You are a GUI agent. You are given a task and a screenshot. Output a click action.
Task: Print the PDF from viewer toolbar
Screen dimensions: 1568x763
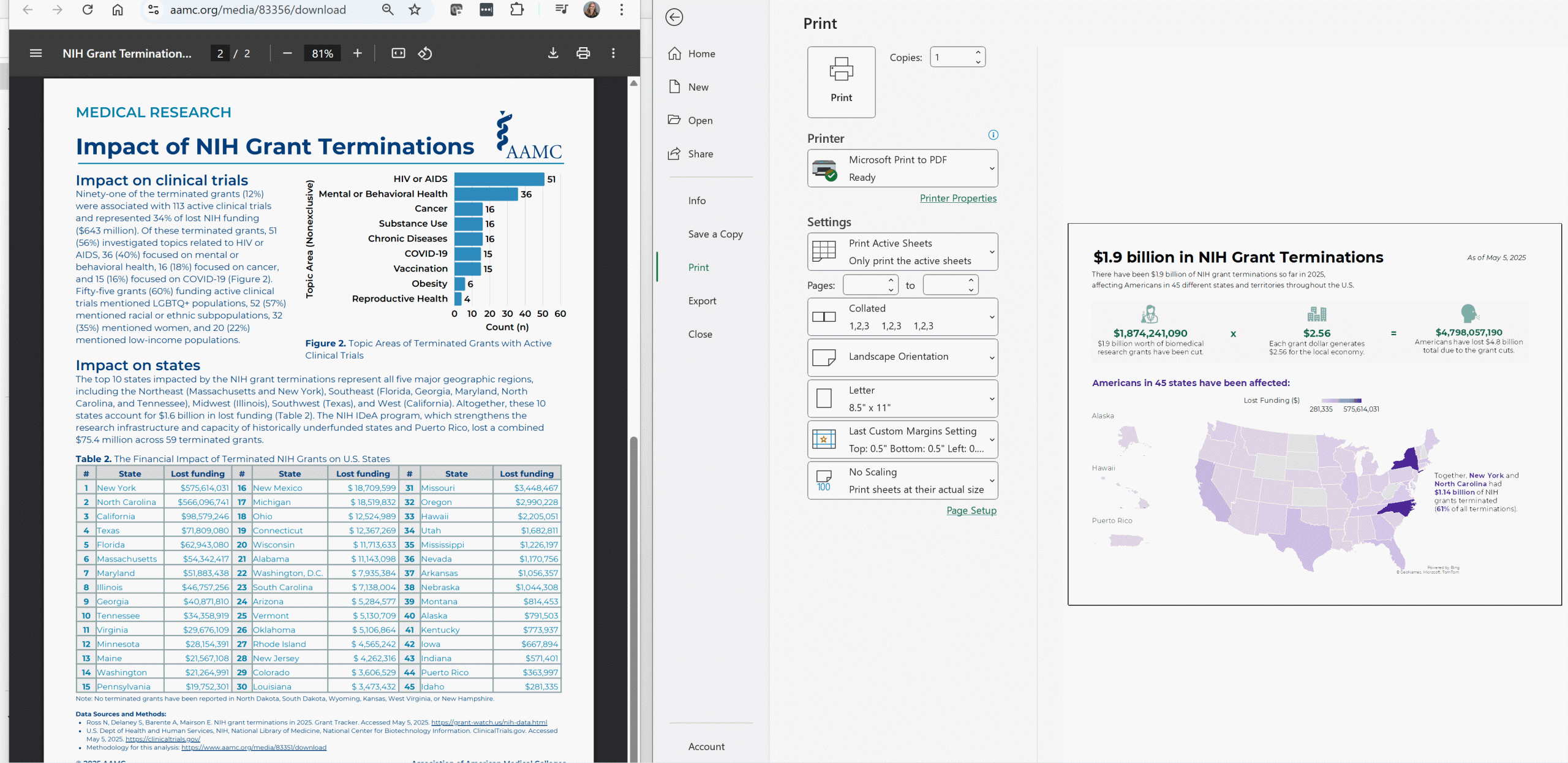pyautogui.click(x=583, y=53)
